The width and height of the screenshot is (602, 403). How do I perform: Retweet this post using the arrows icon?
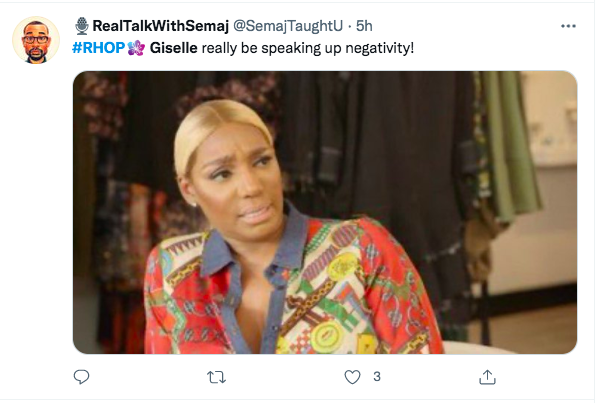pyautogui.click(x=214, y=377)
